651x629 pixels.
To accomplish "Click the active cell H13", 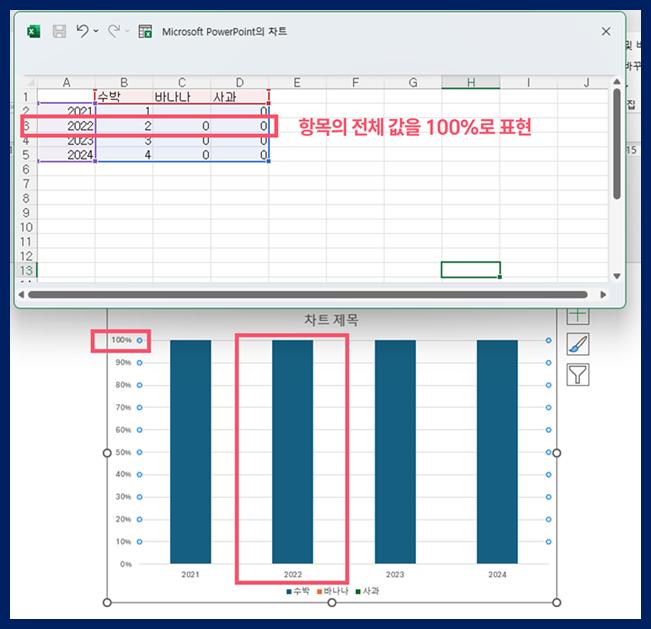I will click(471, 270).
